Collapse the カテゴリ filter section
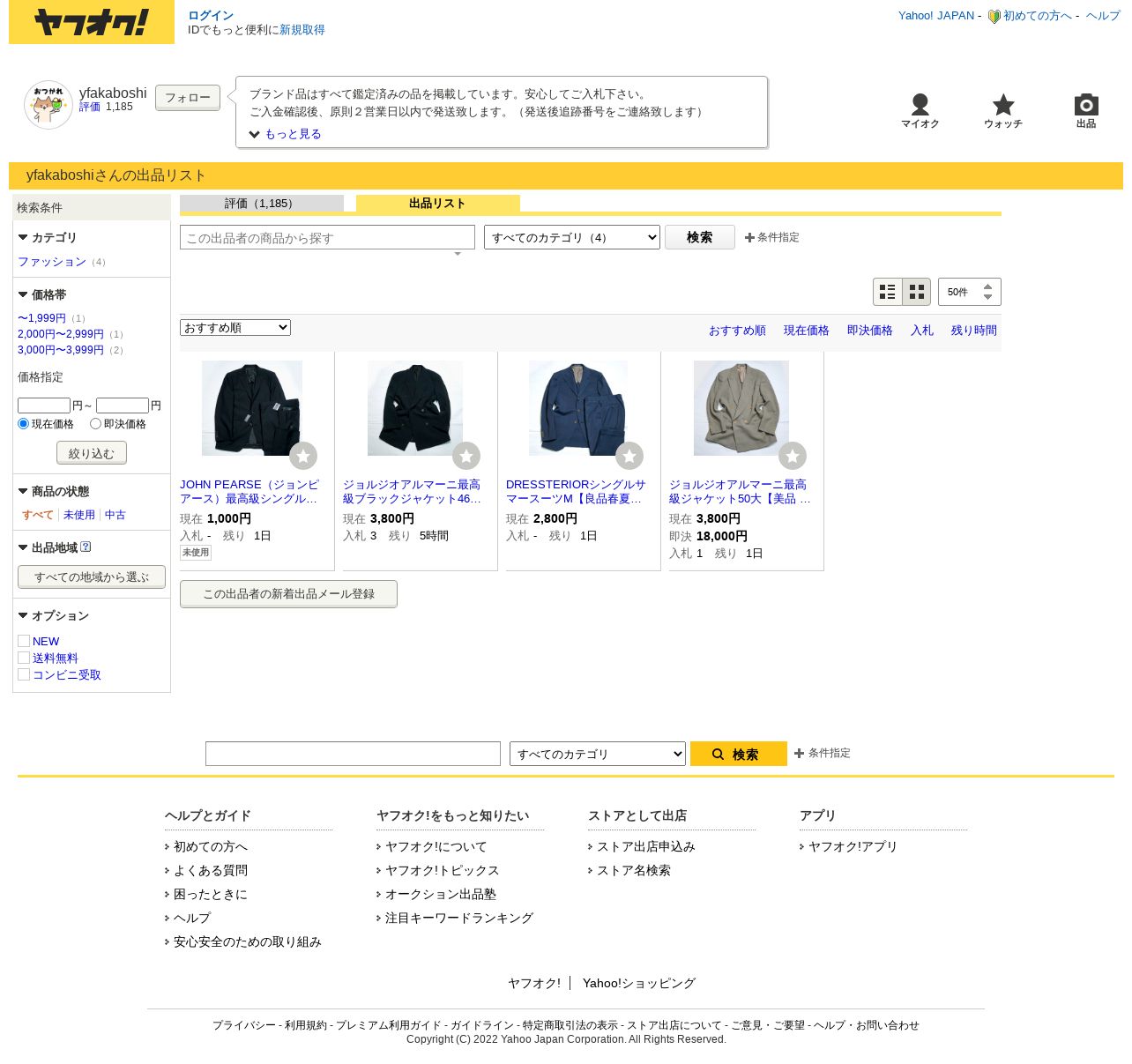 [23, 237]
